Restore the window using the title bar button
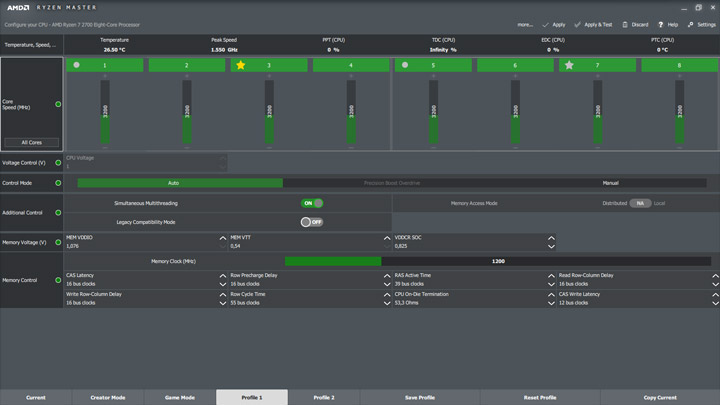 (x=698, y=7)
